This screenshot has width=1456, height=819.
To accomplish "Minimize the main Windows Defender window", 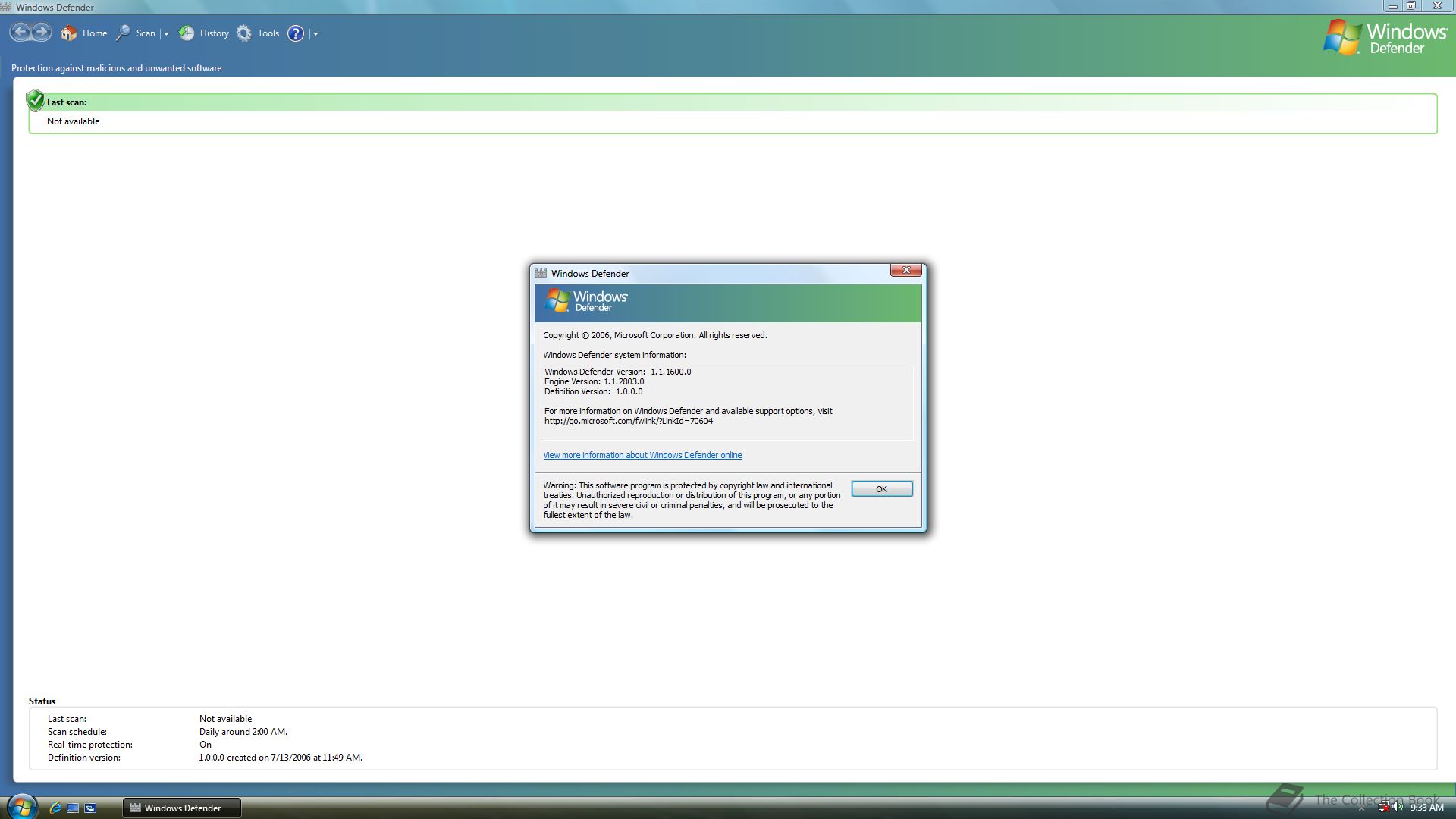I will tap(1392, 6).
